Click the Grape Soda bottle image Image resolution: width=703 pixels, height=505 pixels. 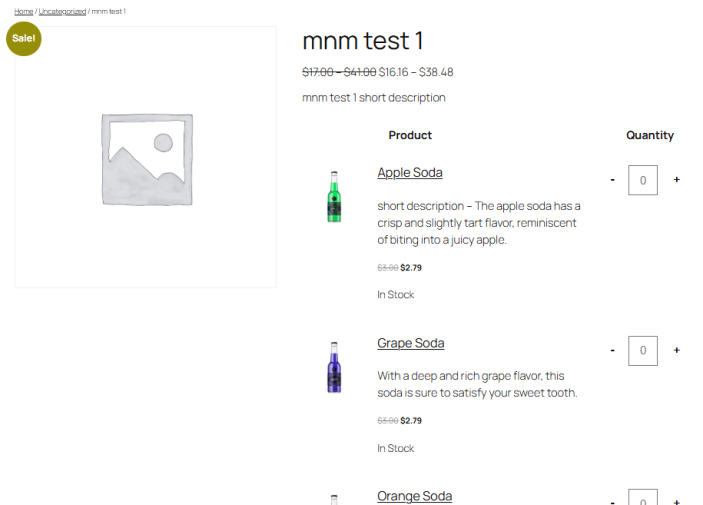(334, 367)
